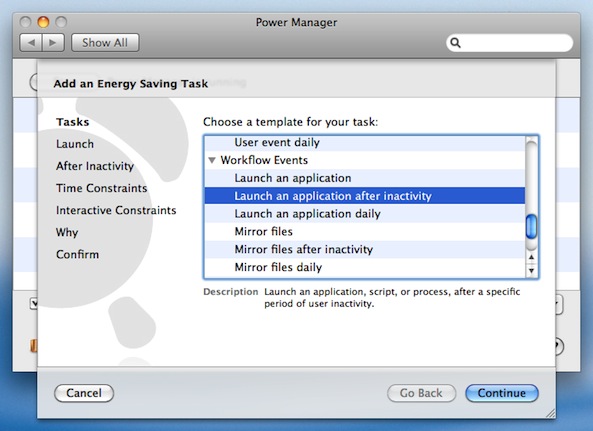The height and width of the screenshot is (431, 593).
Task: Click the yellow minimize window button
Action: [43, 22]
